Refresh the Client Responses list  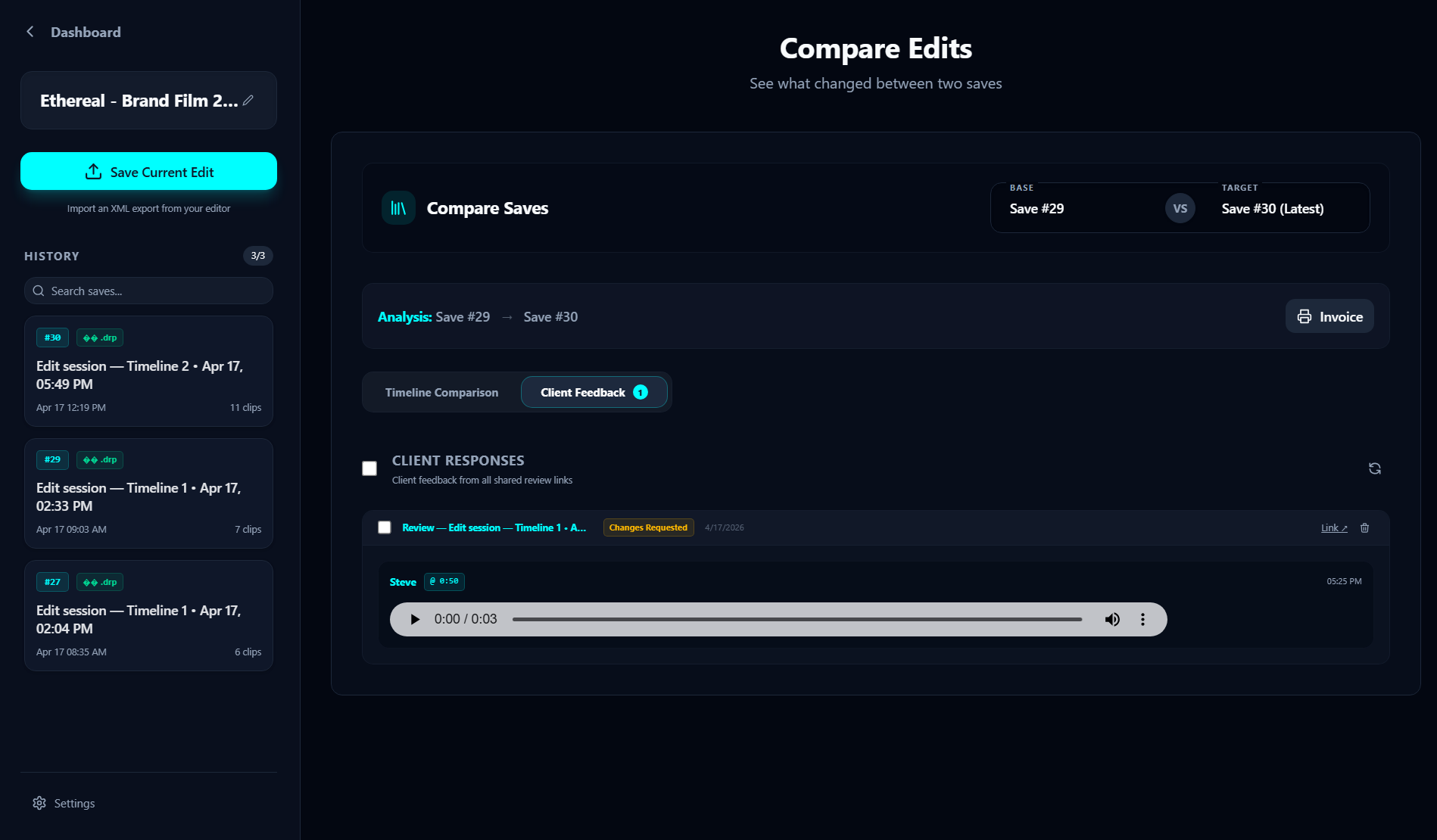point(1374,468)
